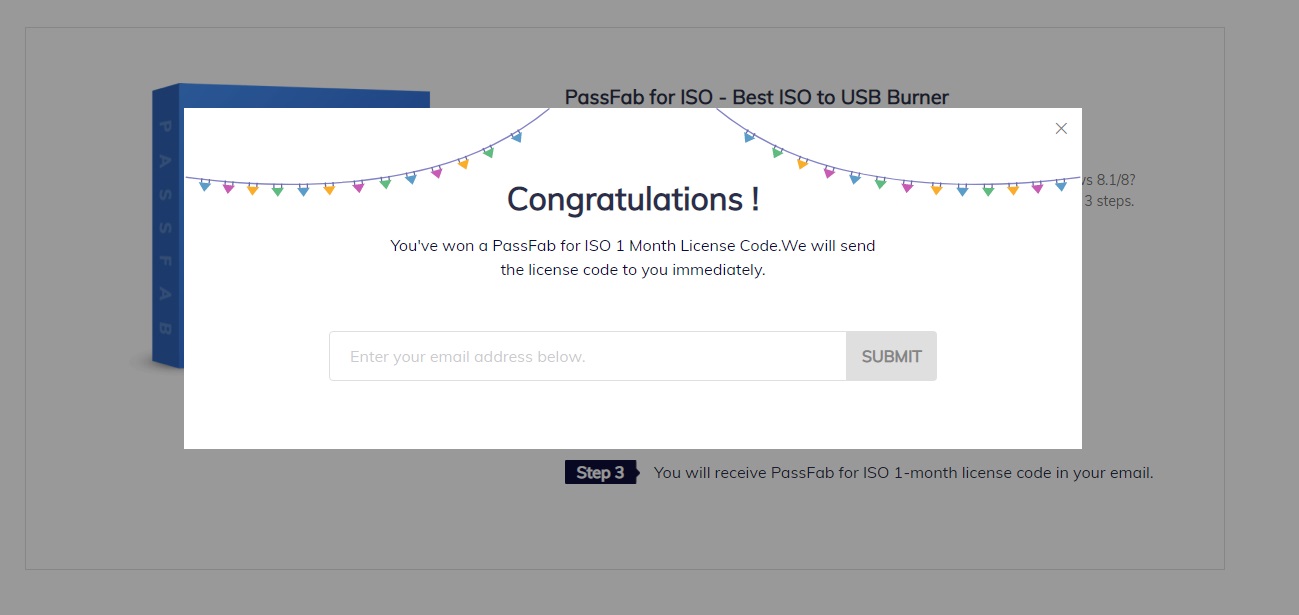The width and height of the screenshot is (1299, 615).
Task: Click the rightmost flag on the right bunting
Action: [1061, 185]
